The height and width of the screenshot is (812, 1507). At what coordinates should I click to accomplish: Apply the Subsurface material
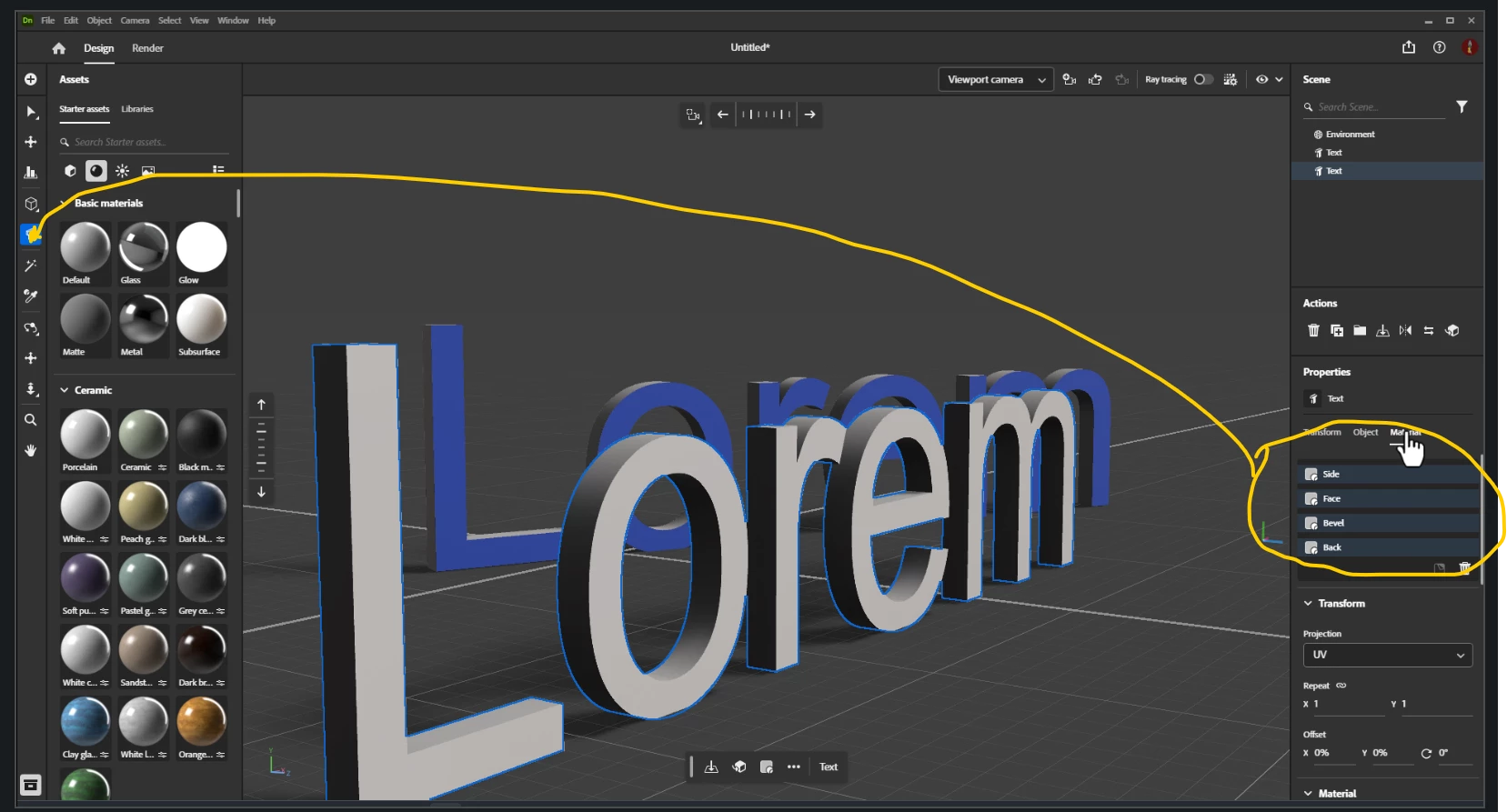coord(201,325)
